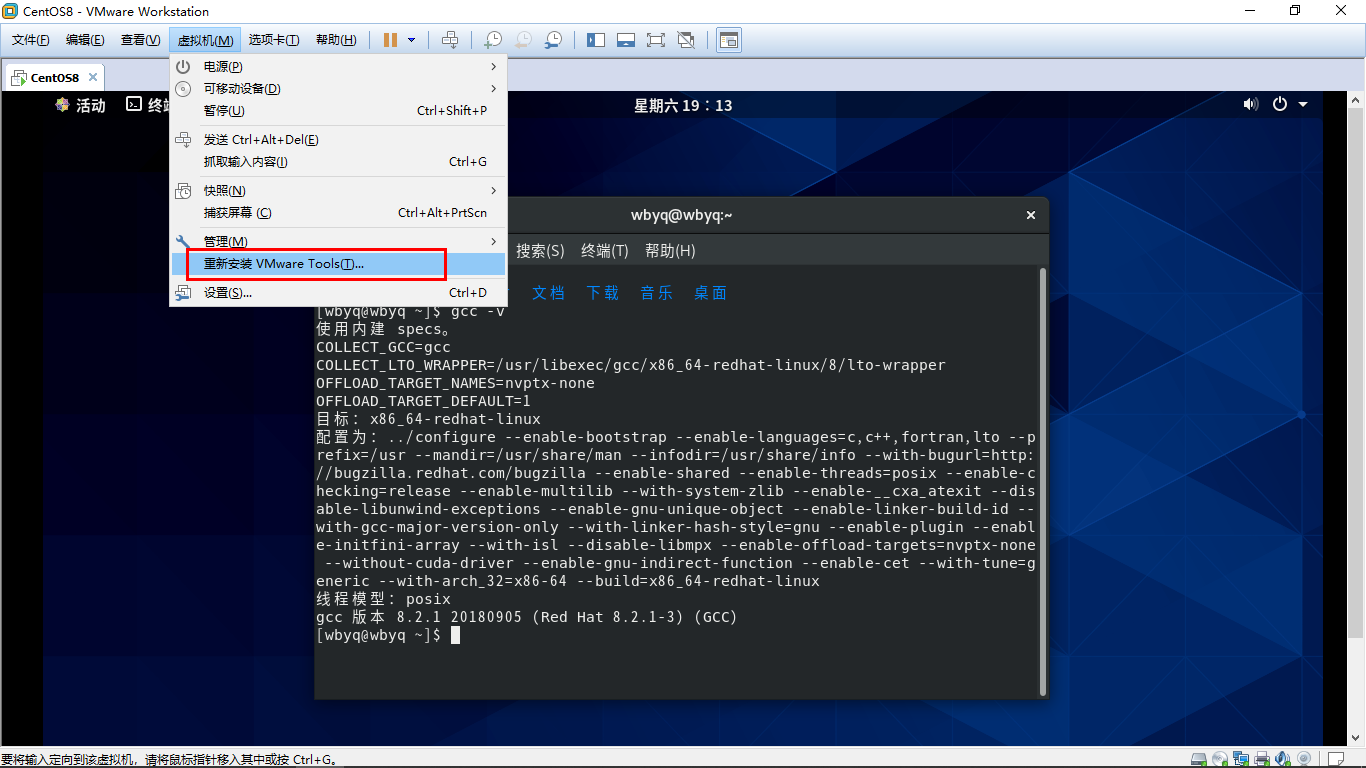The image size is (1366, 768).
Task: Open the 选项卡(T) menu
Action: click(x=274, y=40)
